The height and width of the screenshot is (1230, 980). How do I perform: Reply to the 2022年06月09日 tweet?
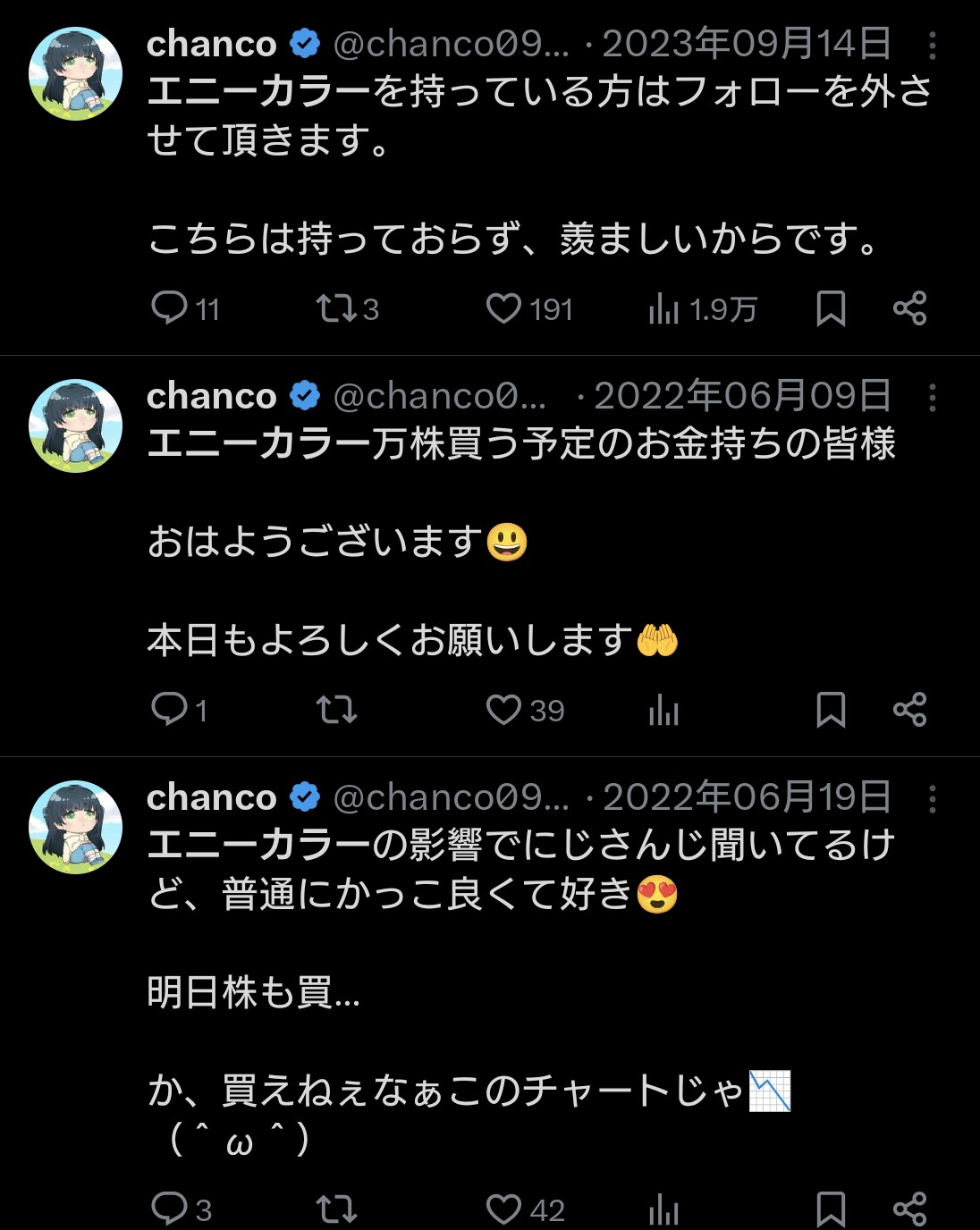pos(169,710)
